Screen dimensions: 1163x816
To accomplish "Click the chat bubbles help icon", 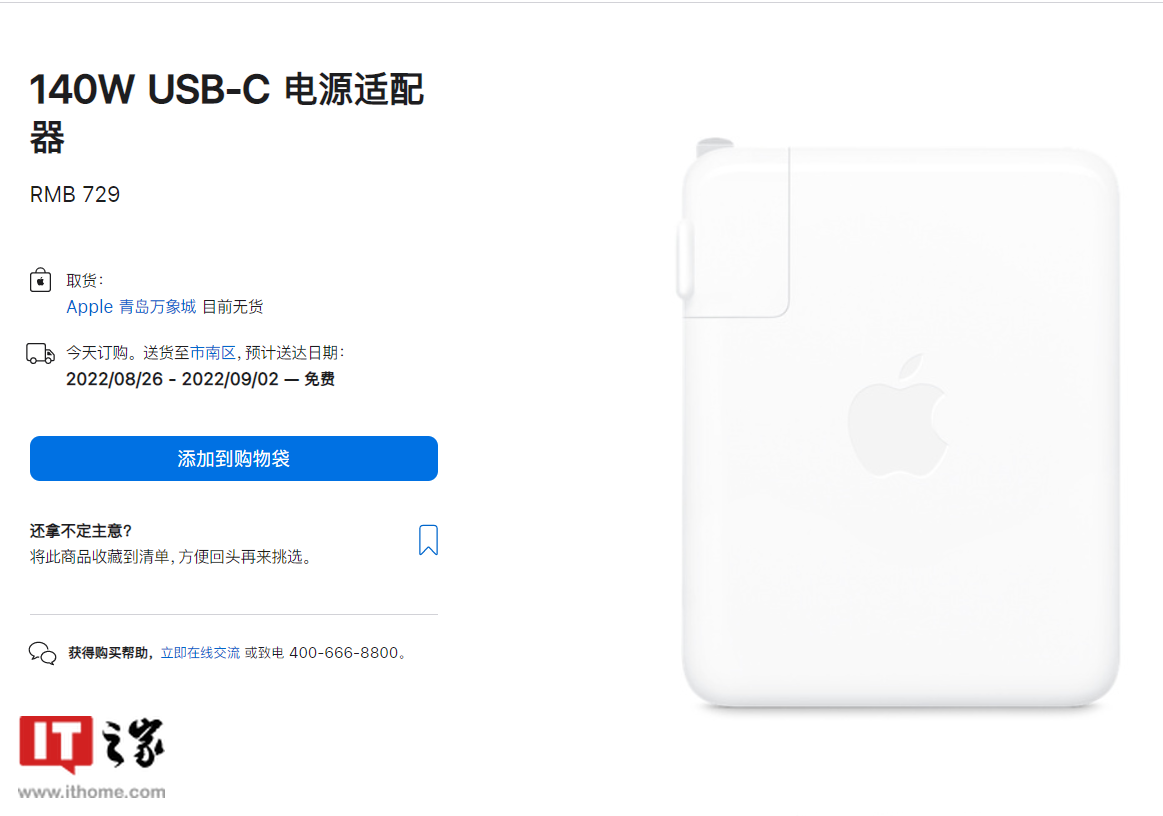I will click(42, 653).
